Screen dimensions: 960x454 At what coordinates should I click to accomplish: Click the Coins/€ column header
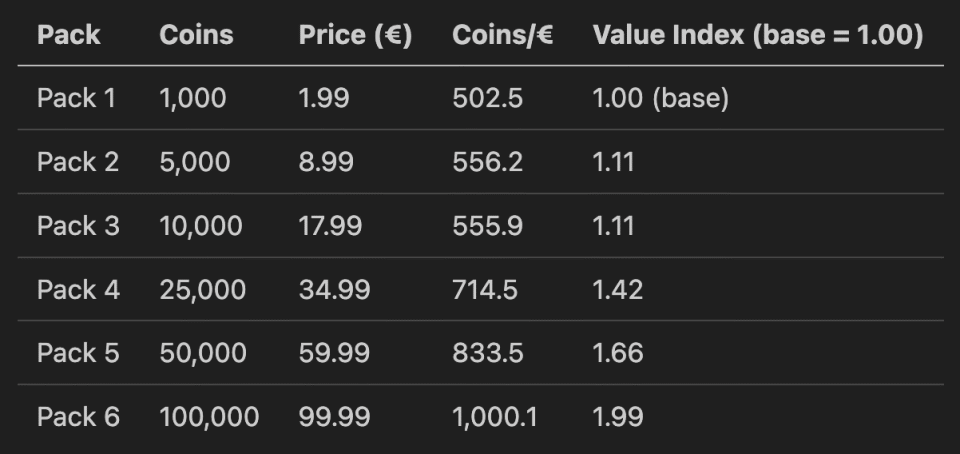tap(503, 35)
